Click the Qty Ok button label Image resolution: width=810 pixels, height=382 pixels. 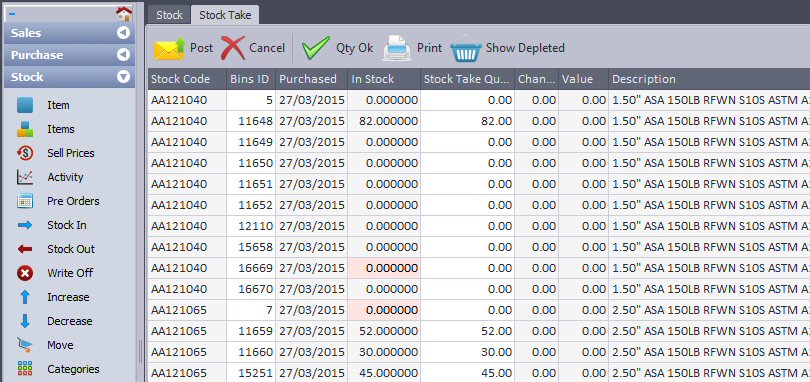pos(354,48)
